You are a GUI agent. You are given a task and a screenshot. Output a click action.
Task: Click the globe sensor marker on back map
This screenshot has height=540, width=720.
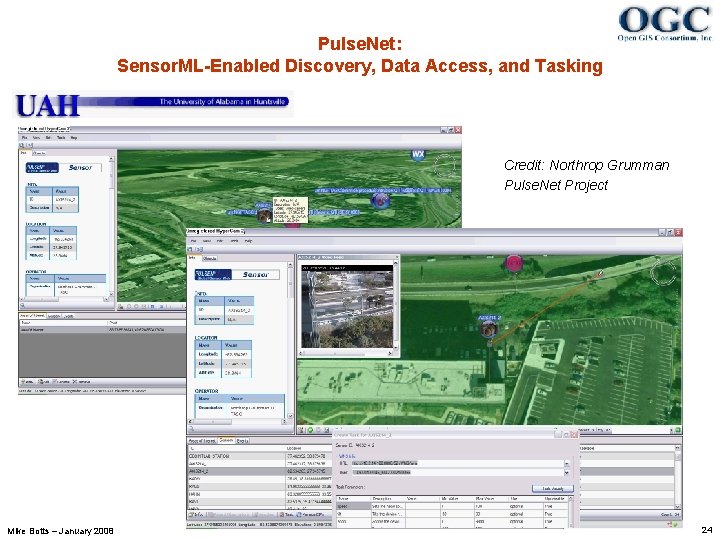380,201
